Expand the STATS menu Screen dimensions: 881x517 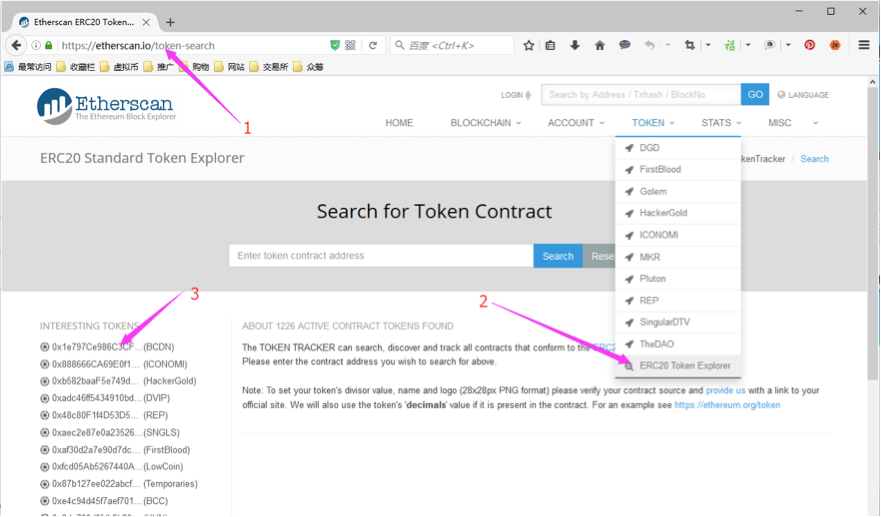coord(721,123)
